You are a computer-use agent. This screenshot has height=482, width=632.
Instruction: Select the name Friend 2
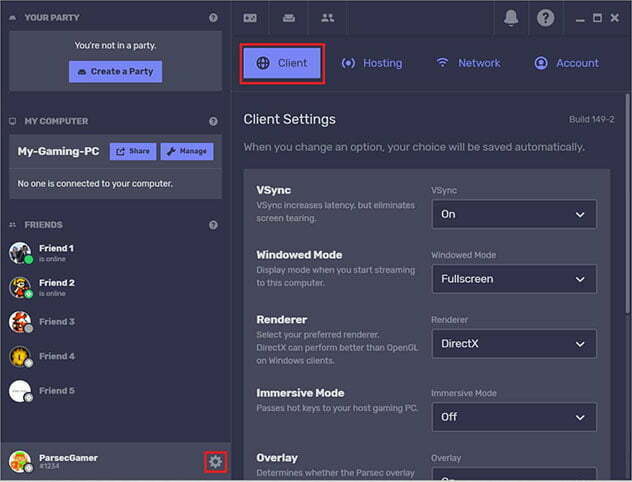pos(57,283)
